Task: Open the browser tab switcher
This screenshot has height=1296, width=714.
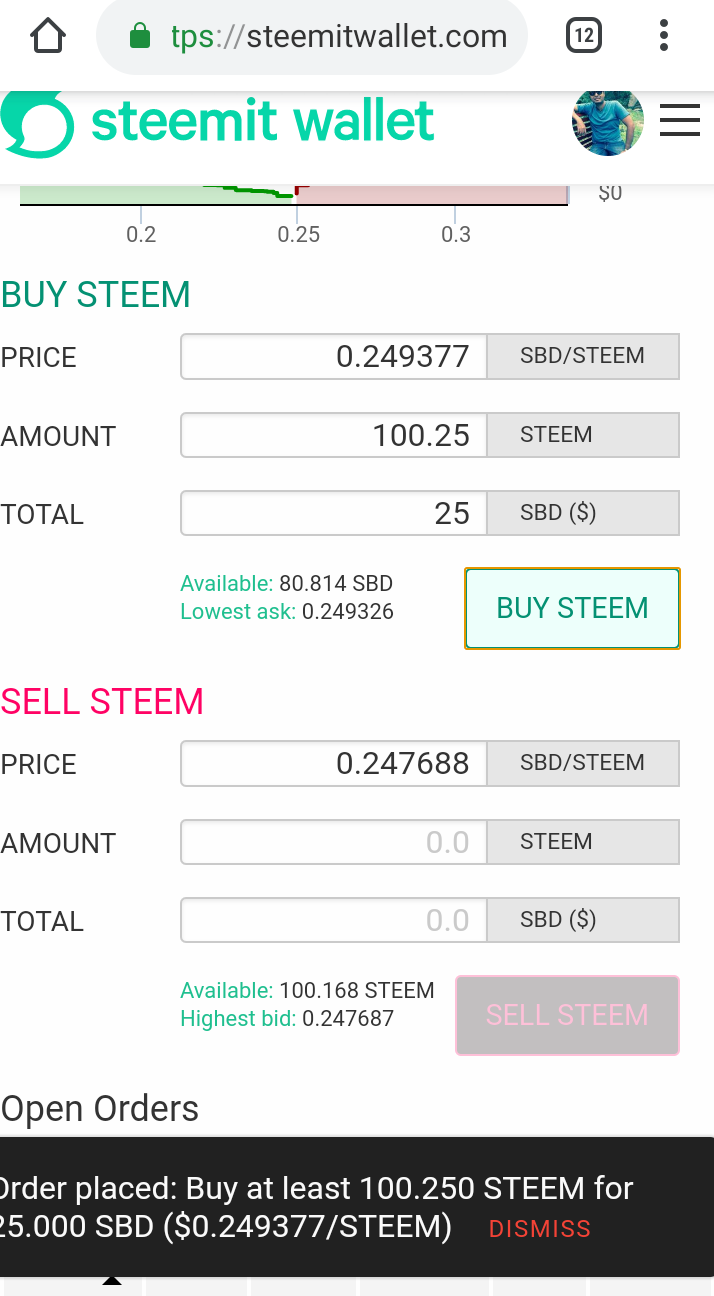Action: [583, 37]
